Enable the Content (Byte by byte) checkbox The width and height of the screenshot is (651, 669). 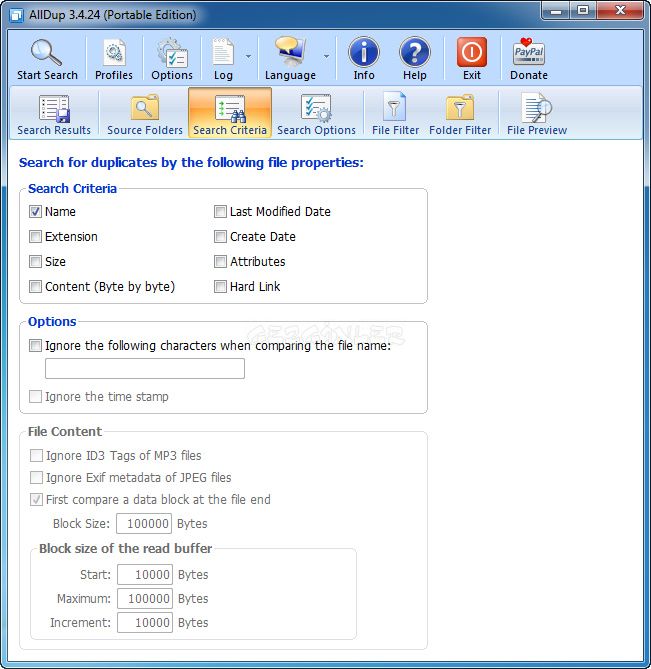point(36,287)
